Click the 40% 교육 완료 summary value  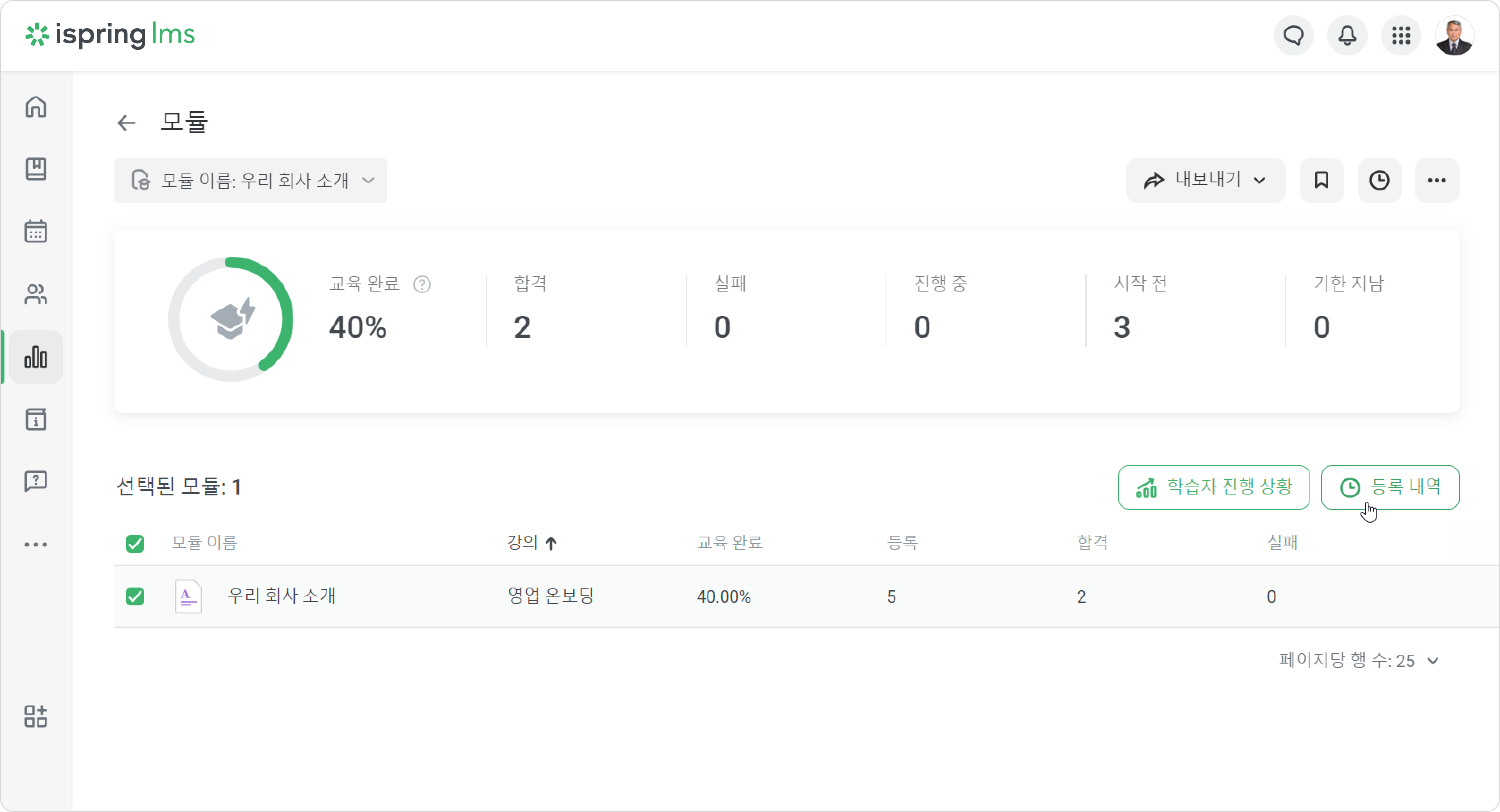point(358,327)
